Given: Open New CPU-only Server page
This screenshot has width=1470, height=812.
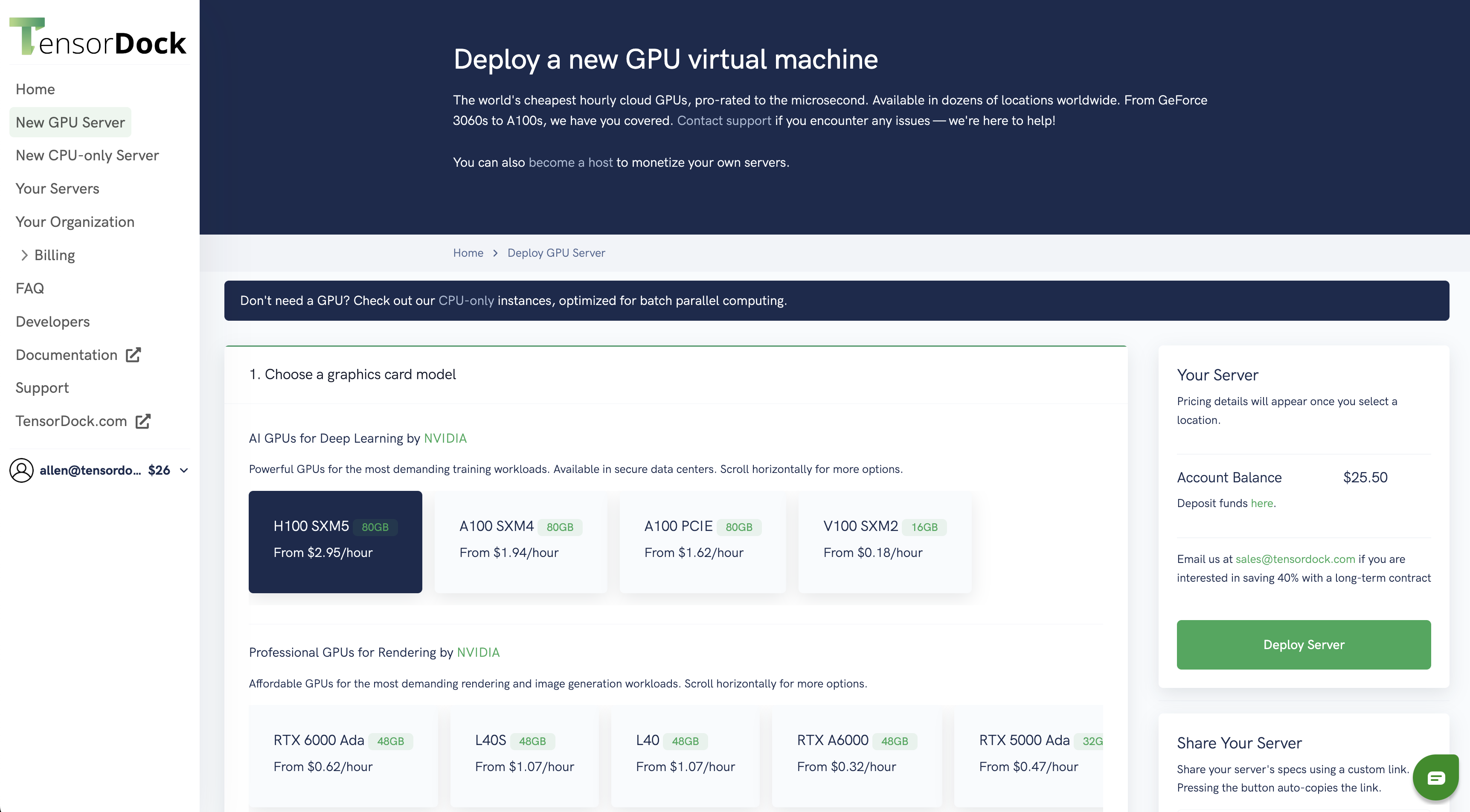Looking at the screenshot, I should click(x=87, y=155).
